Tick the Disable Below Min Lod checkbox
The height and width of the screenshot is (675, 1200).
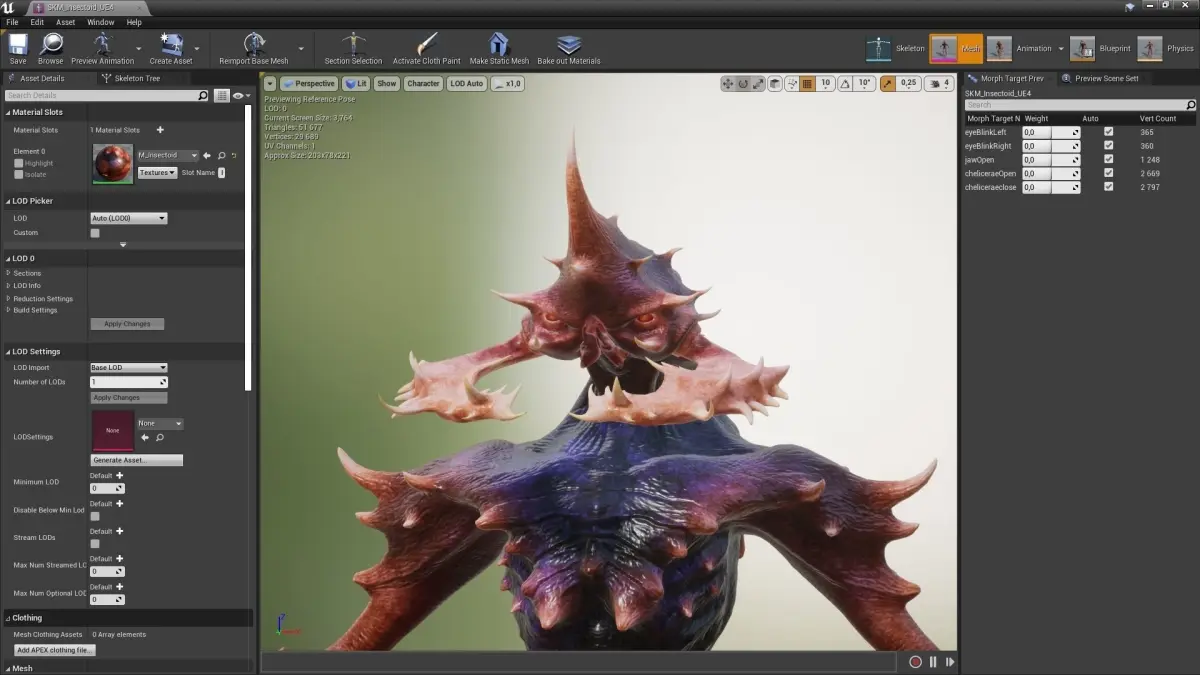coord(95,516)
